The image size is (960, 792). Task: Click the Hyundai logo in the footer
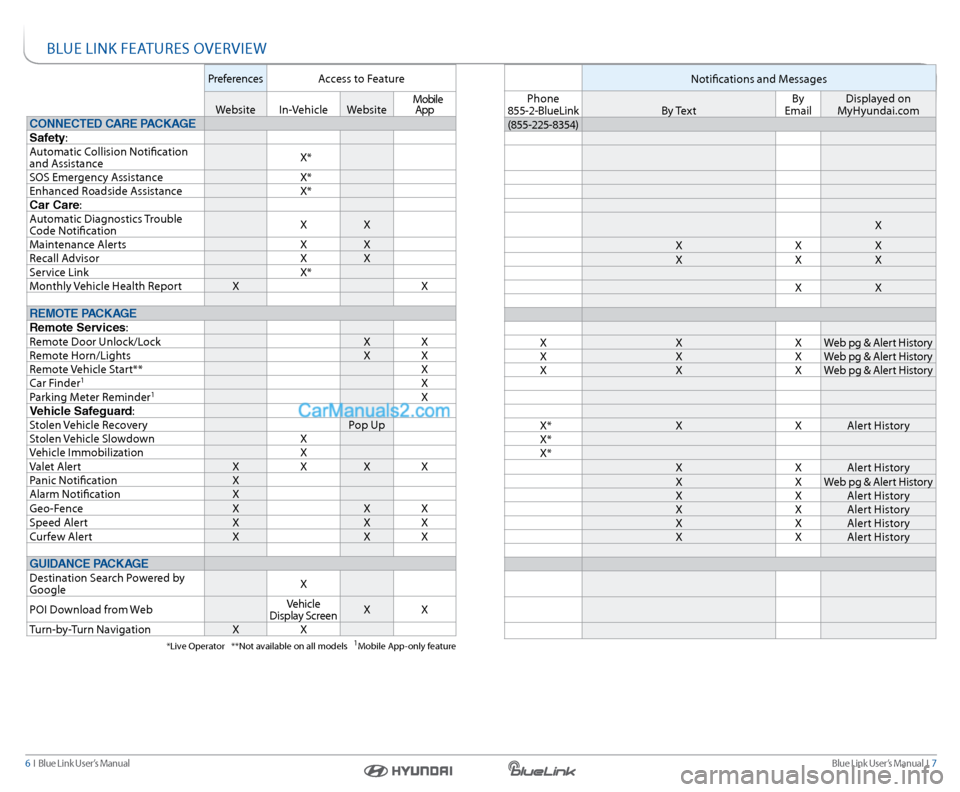(408, 770)
